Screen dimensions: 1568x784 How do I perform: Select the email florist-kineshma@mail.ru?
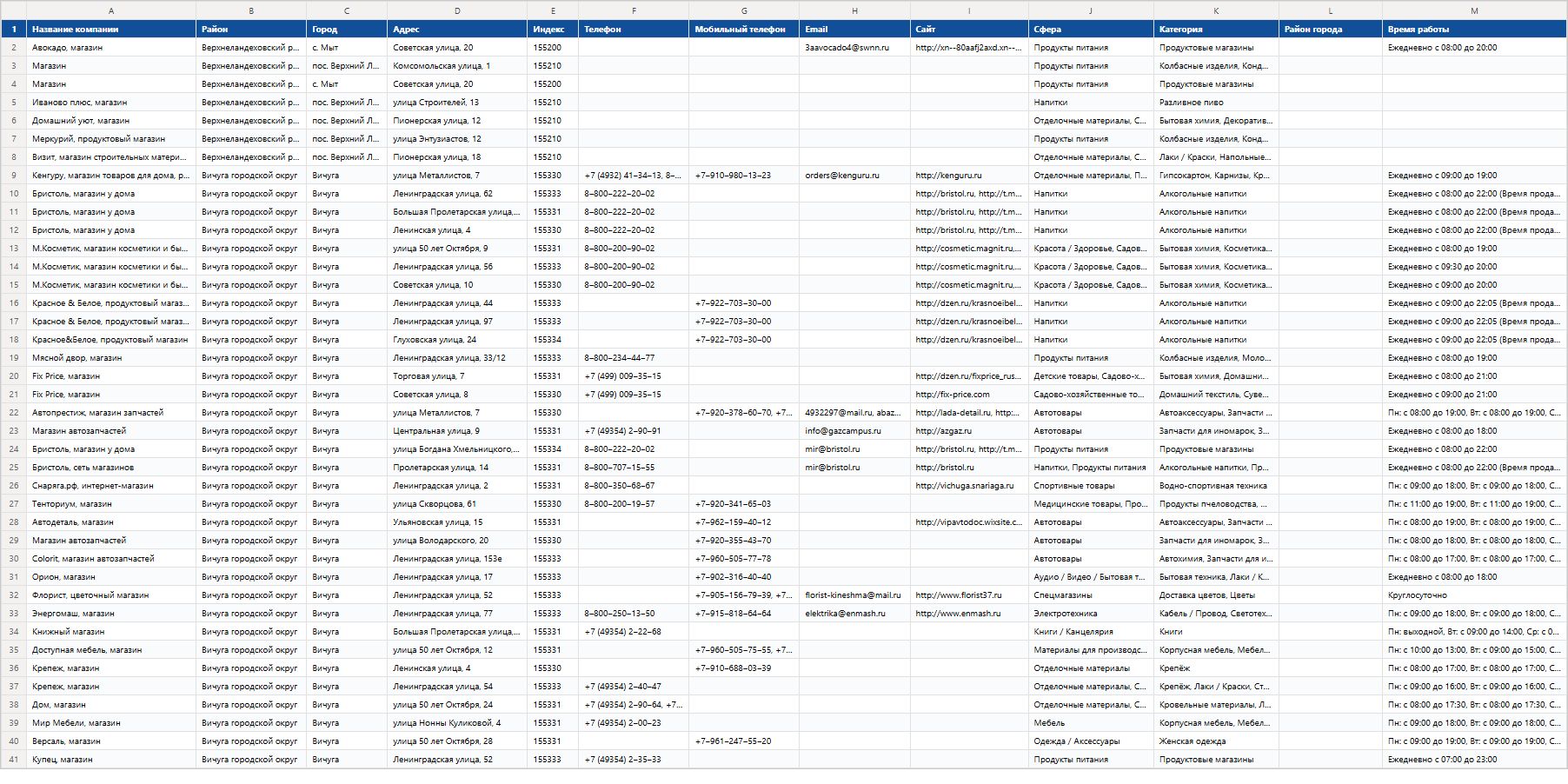point(854,595)
